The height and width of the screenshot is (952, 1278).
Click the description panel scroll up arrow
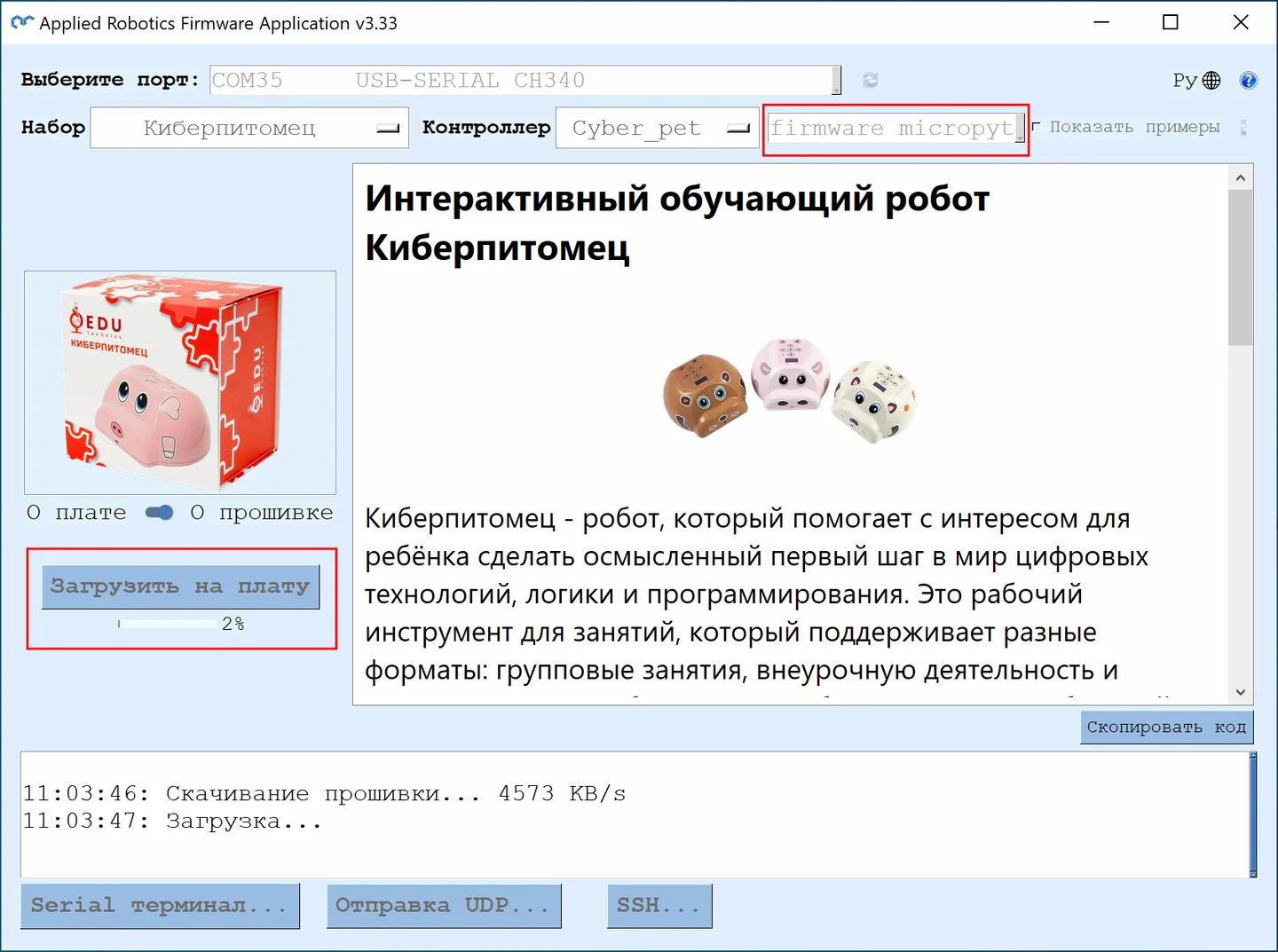coord(1241,177)
